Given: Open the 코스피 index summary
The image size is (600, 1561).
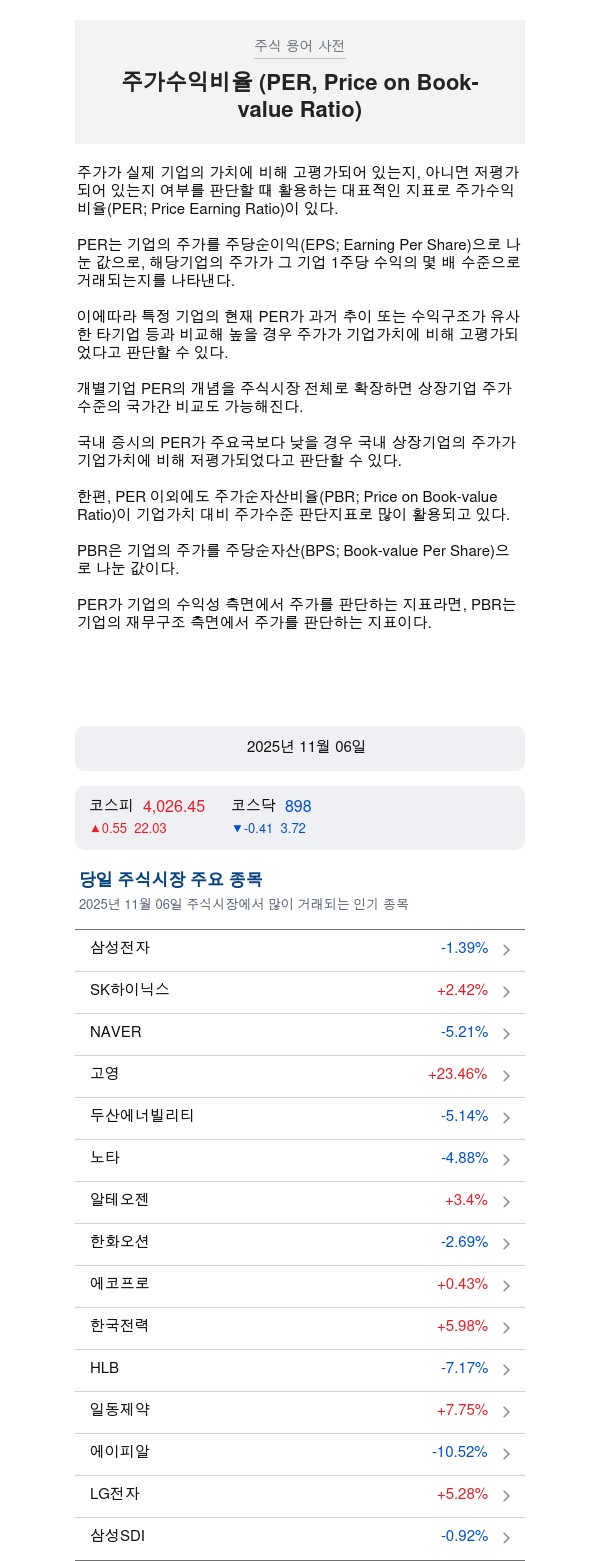Looking at the screenshot, I should tap(147, 816).
